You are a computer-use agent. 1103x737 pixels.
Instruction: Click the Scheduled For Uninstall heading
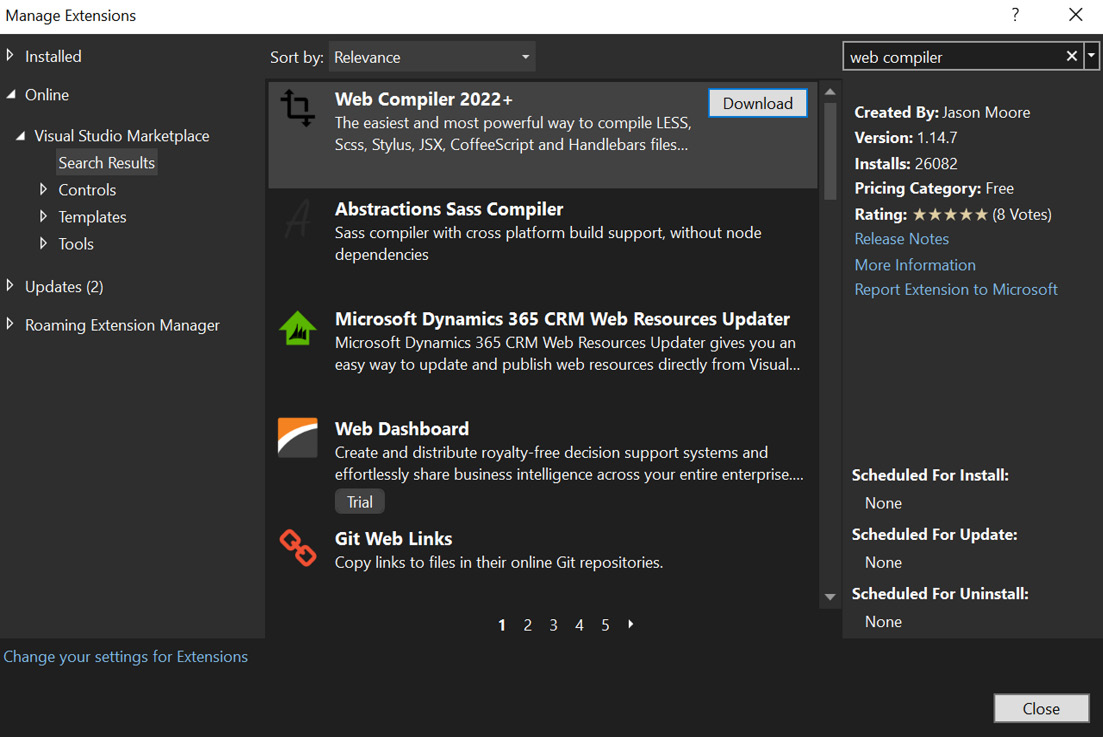tap(940, 594)
